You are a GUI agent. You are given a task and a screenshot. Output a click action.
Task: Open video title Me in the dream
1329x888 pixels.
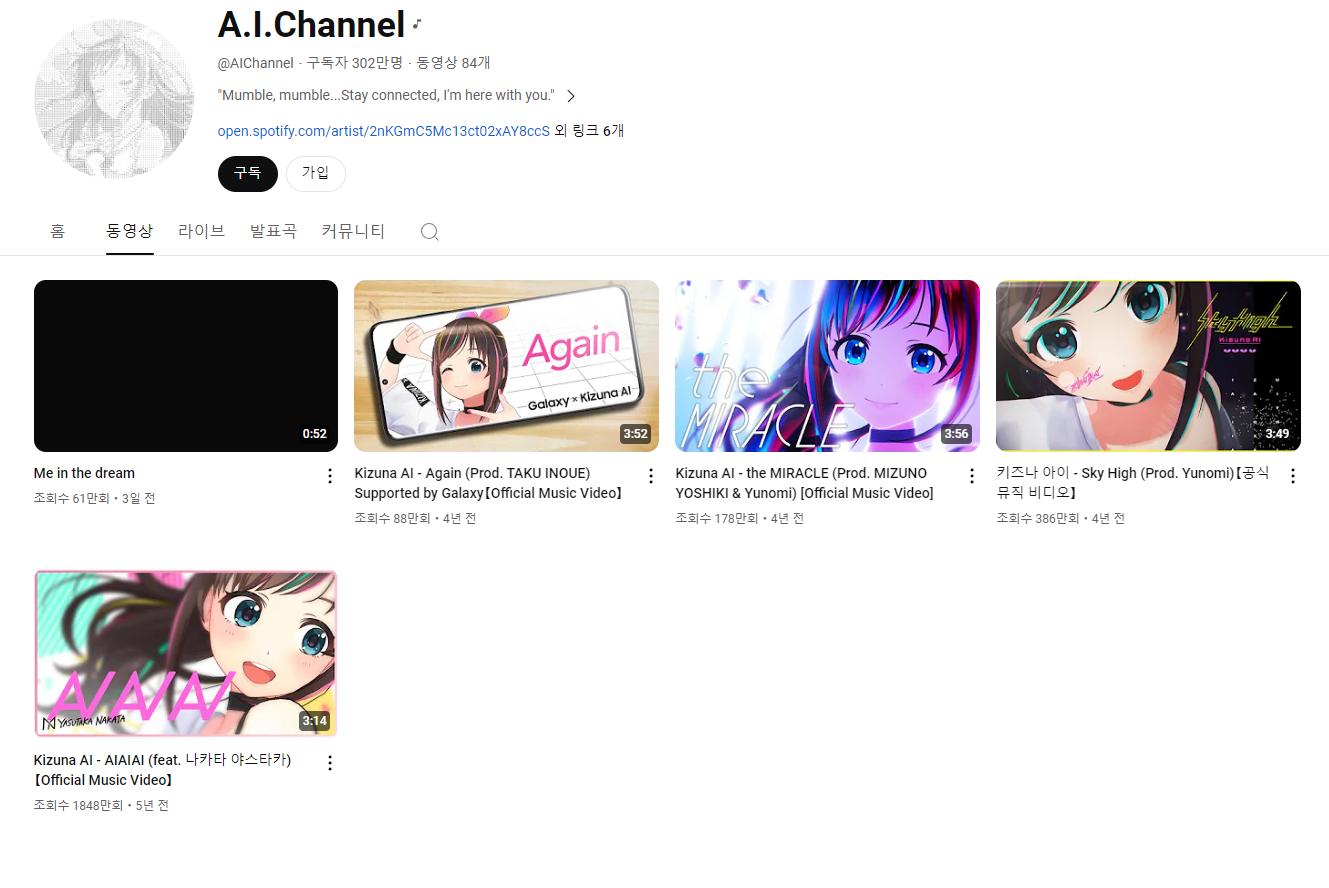point(84,473)
